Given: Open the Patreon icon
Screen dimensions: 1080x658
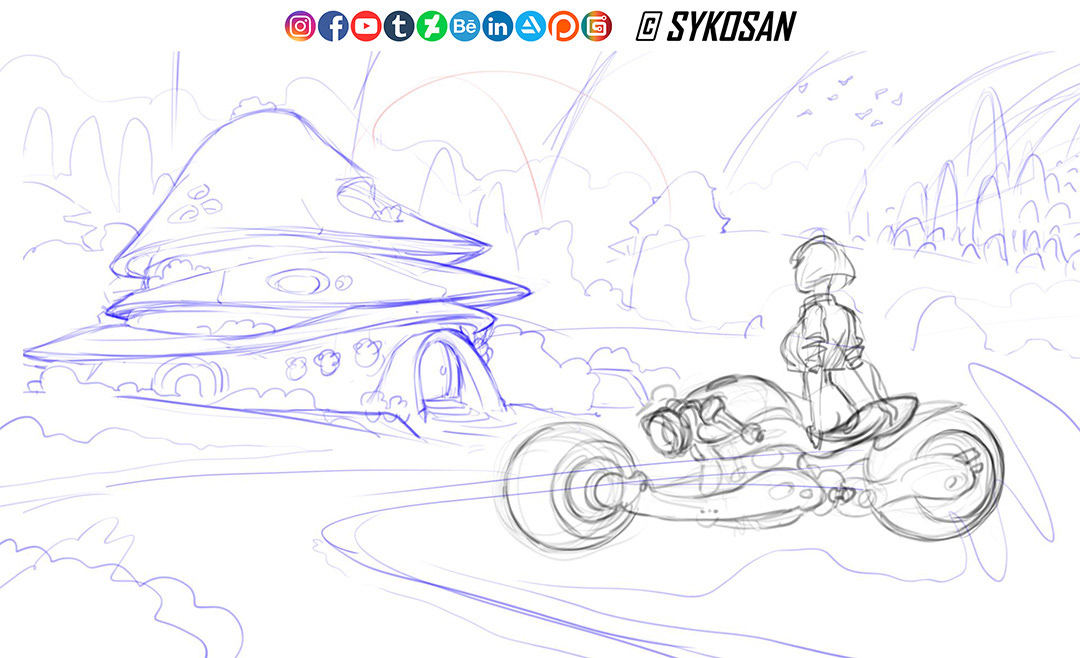Looking at the screenshot, I should (563, 26).
